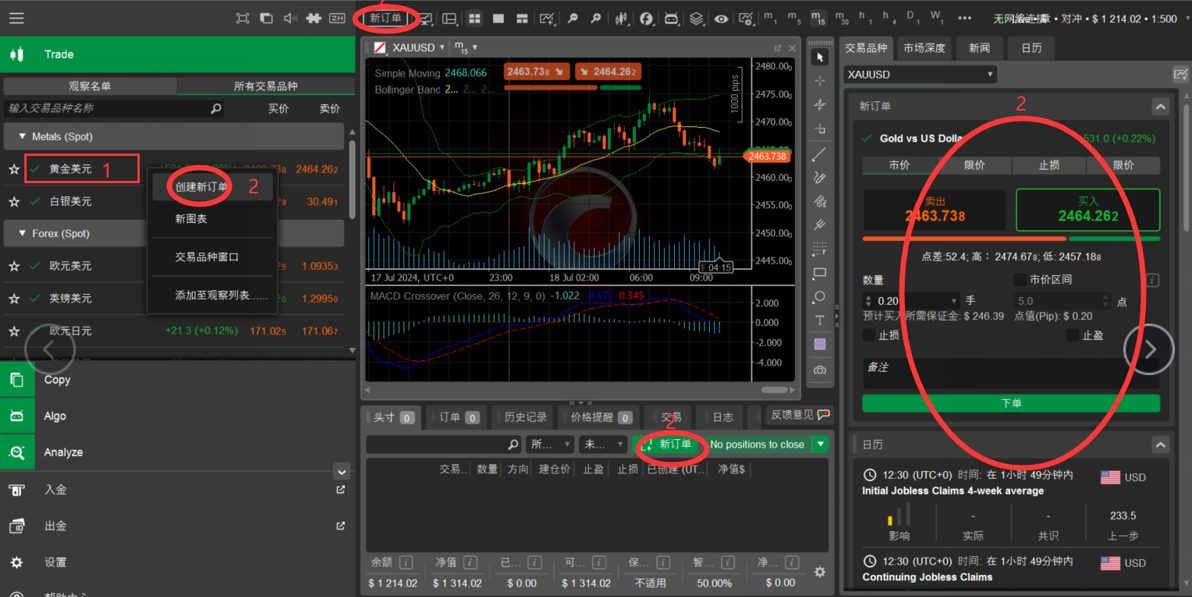This screenshot has height=597, width=1192.
Task: Click the green 下单 place order button
Action: tap(1011, 403)
